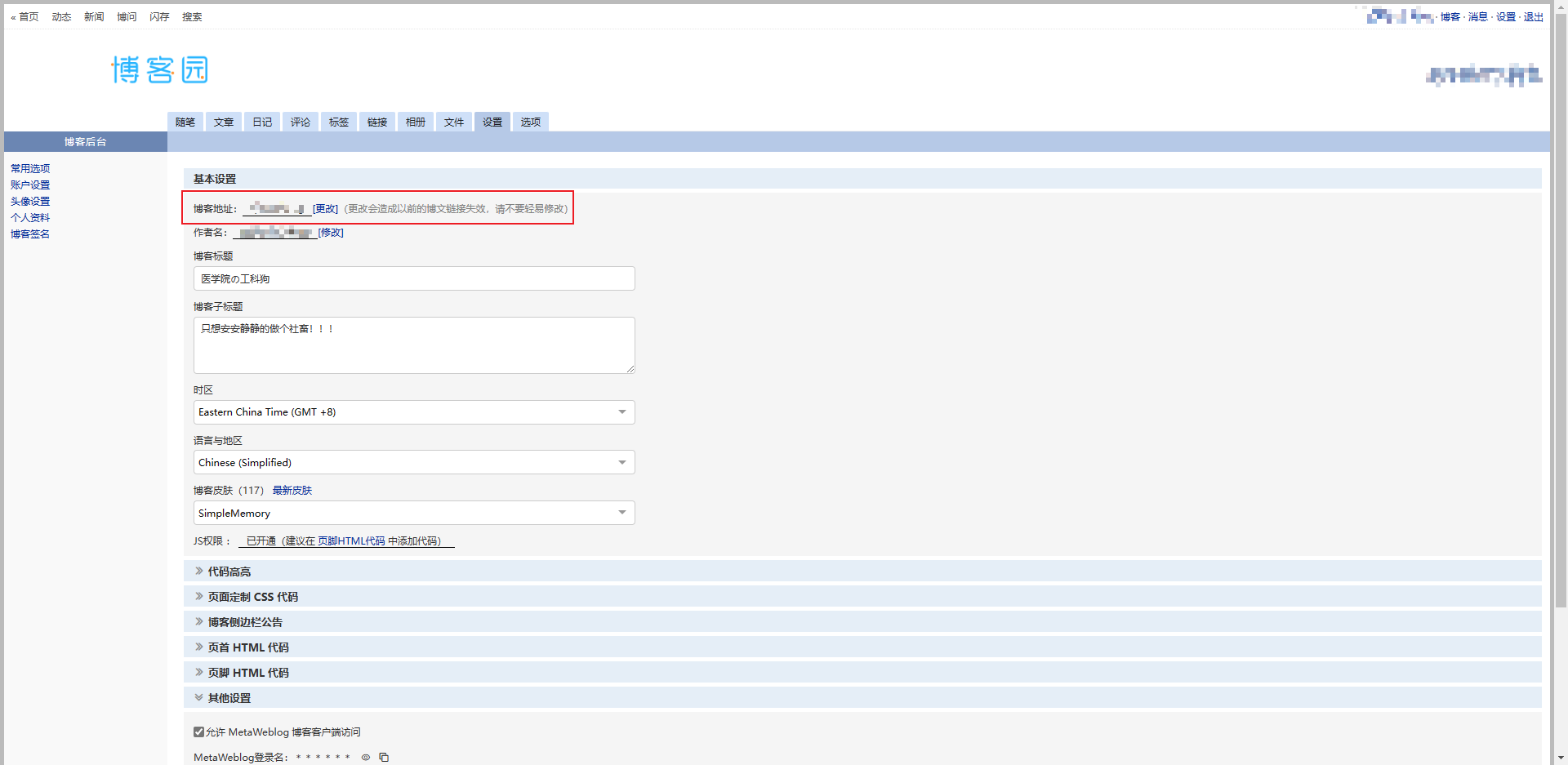
Task: Open 账户设置 in the sidebar
Action: [x=30, y=185]
